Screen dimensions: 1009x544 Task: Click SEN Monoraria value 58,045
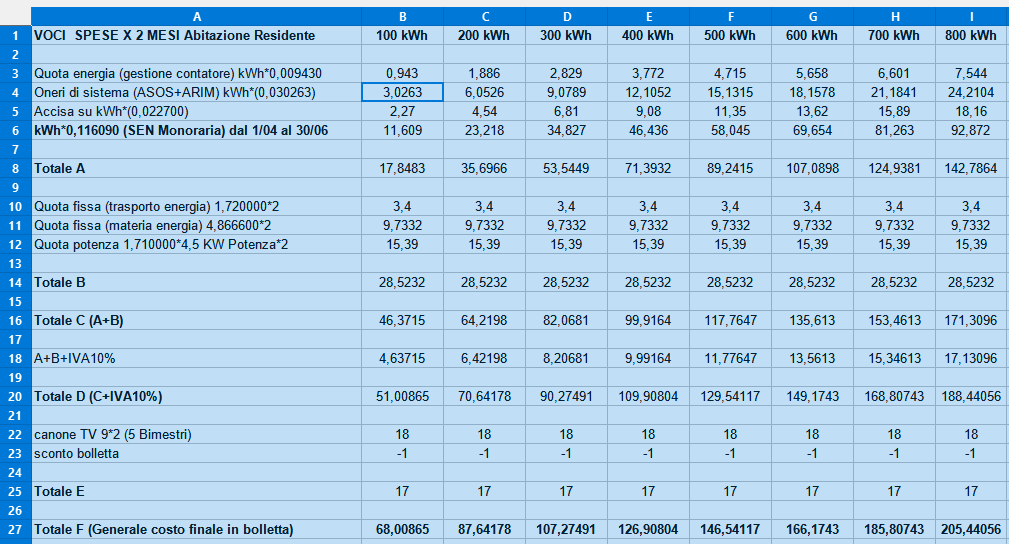tap(730, 131)
